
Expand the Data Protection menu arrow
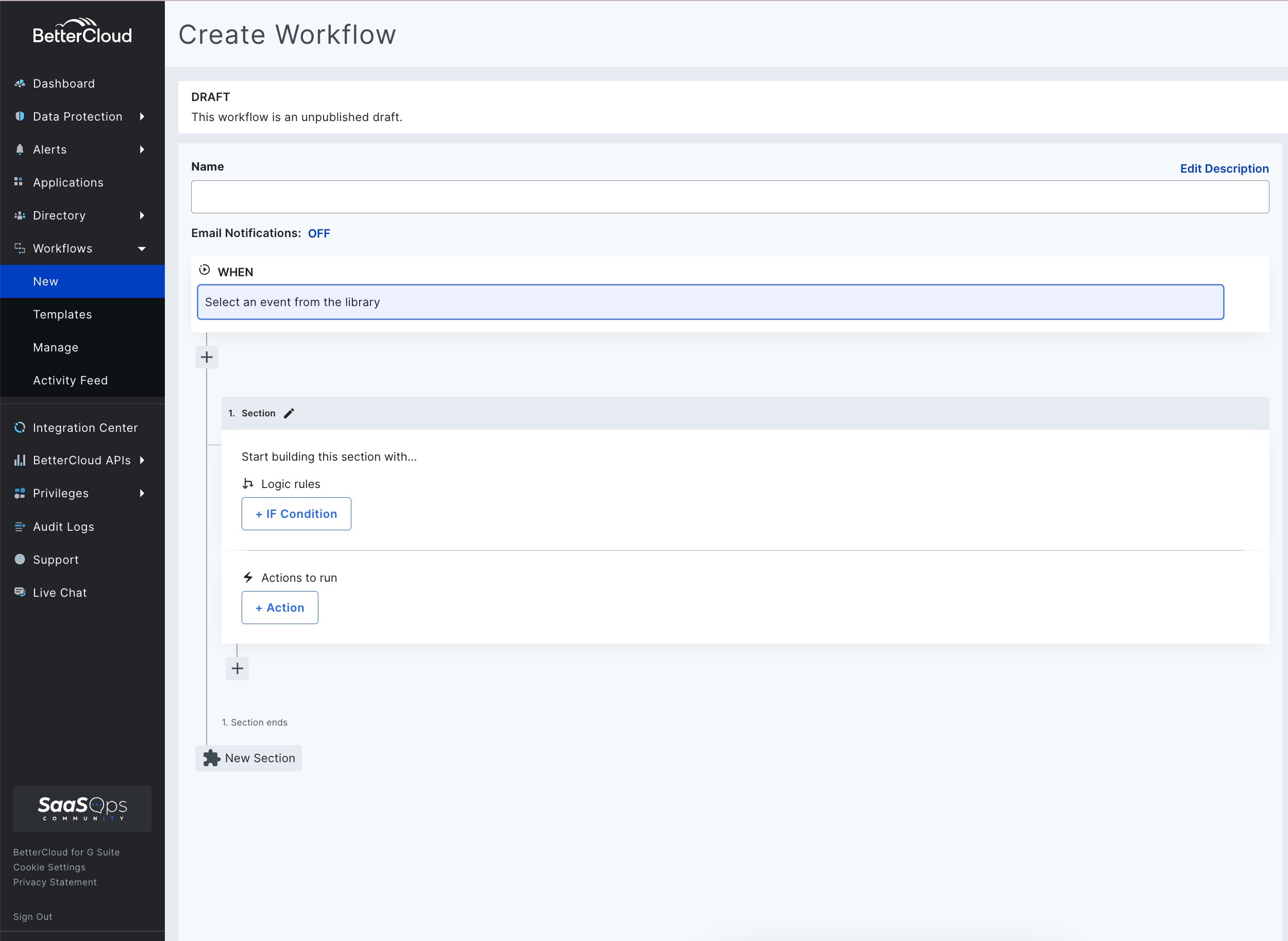pos(142,117)
